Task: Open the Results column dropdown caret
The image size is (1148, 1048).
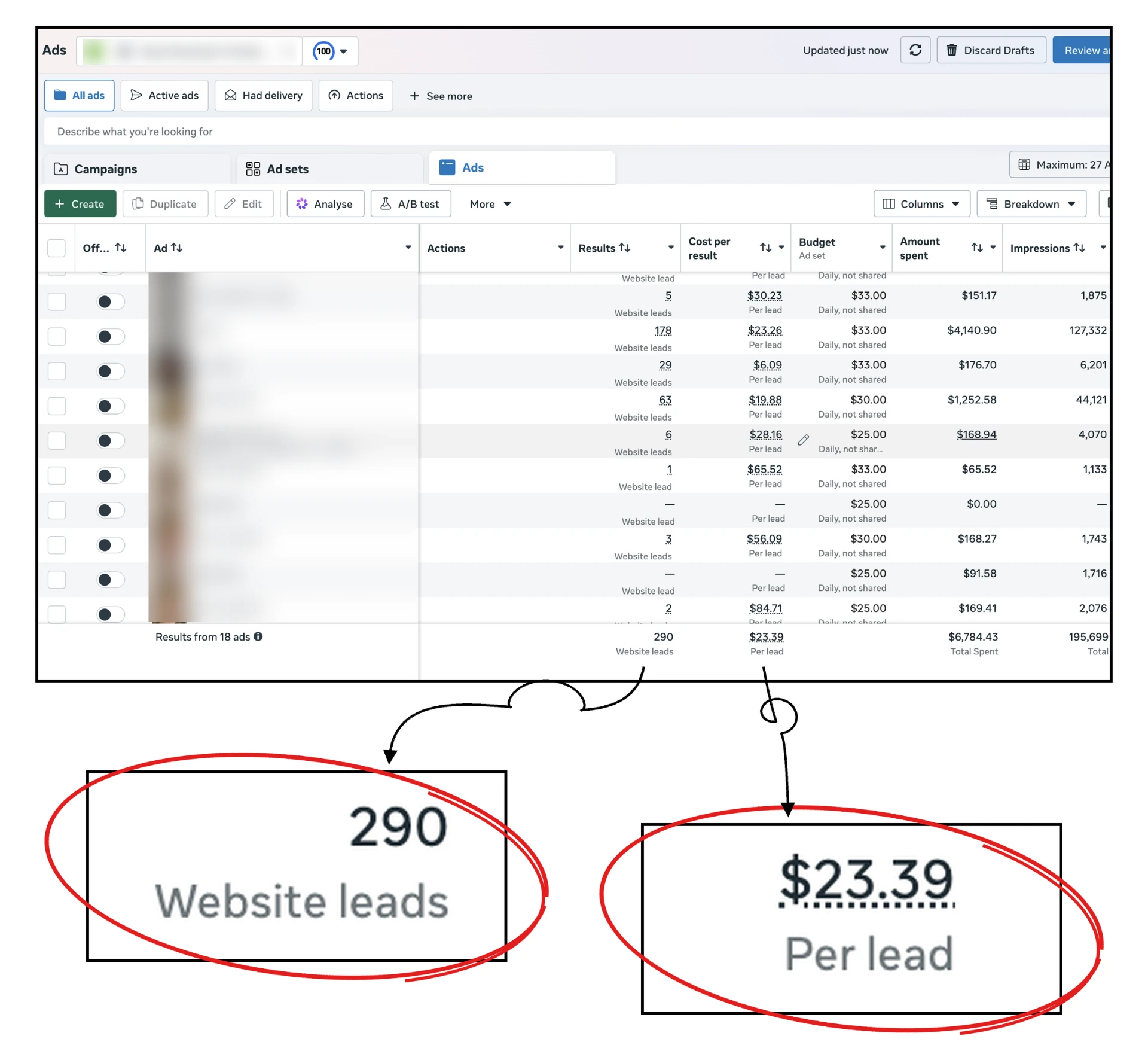Action: [x=671, y=248]
